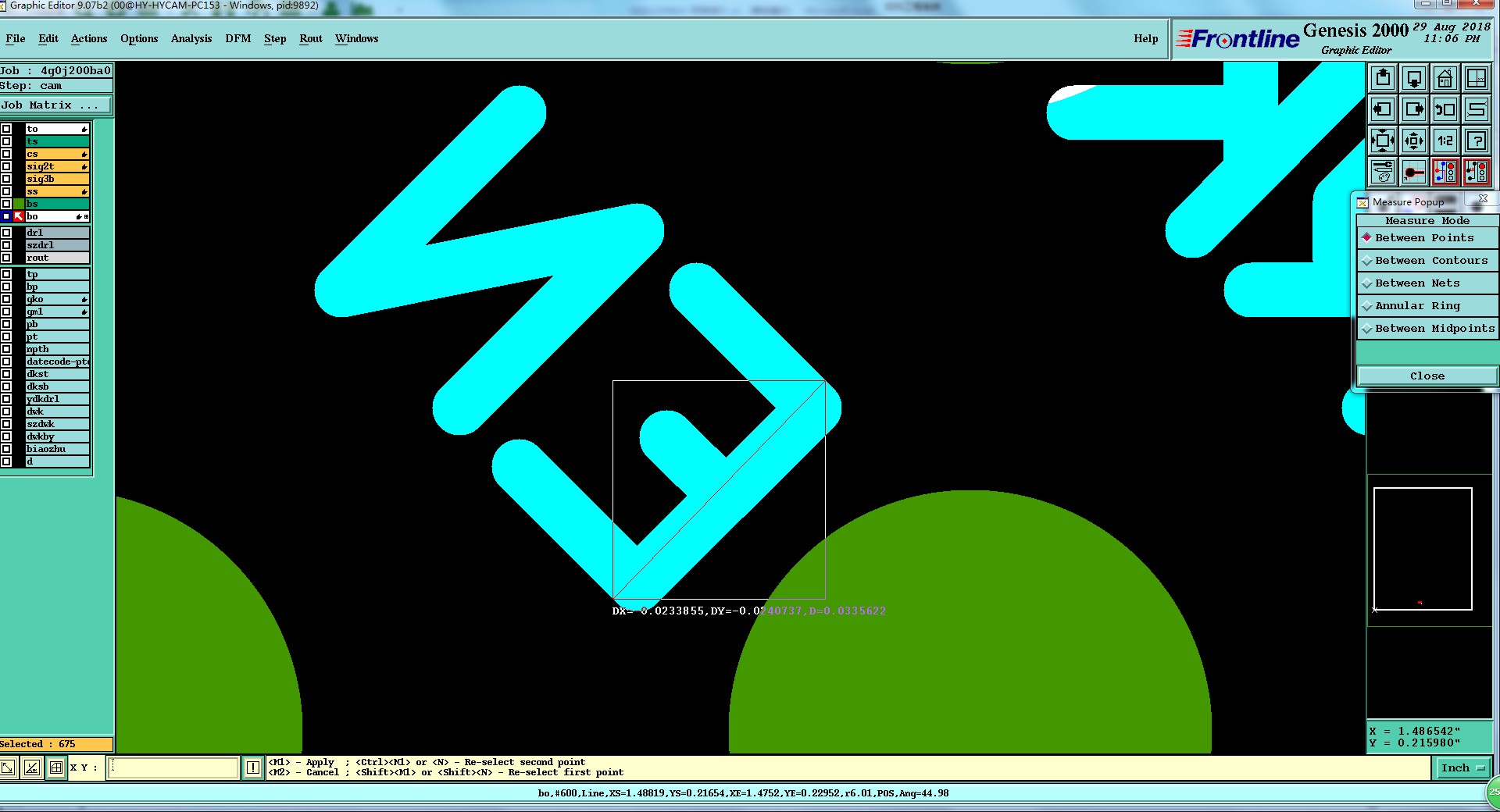1500x812 pixels.
Task: Toggle display checkbox for layer ss
Action: [6, 191]
